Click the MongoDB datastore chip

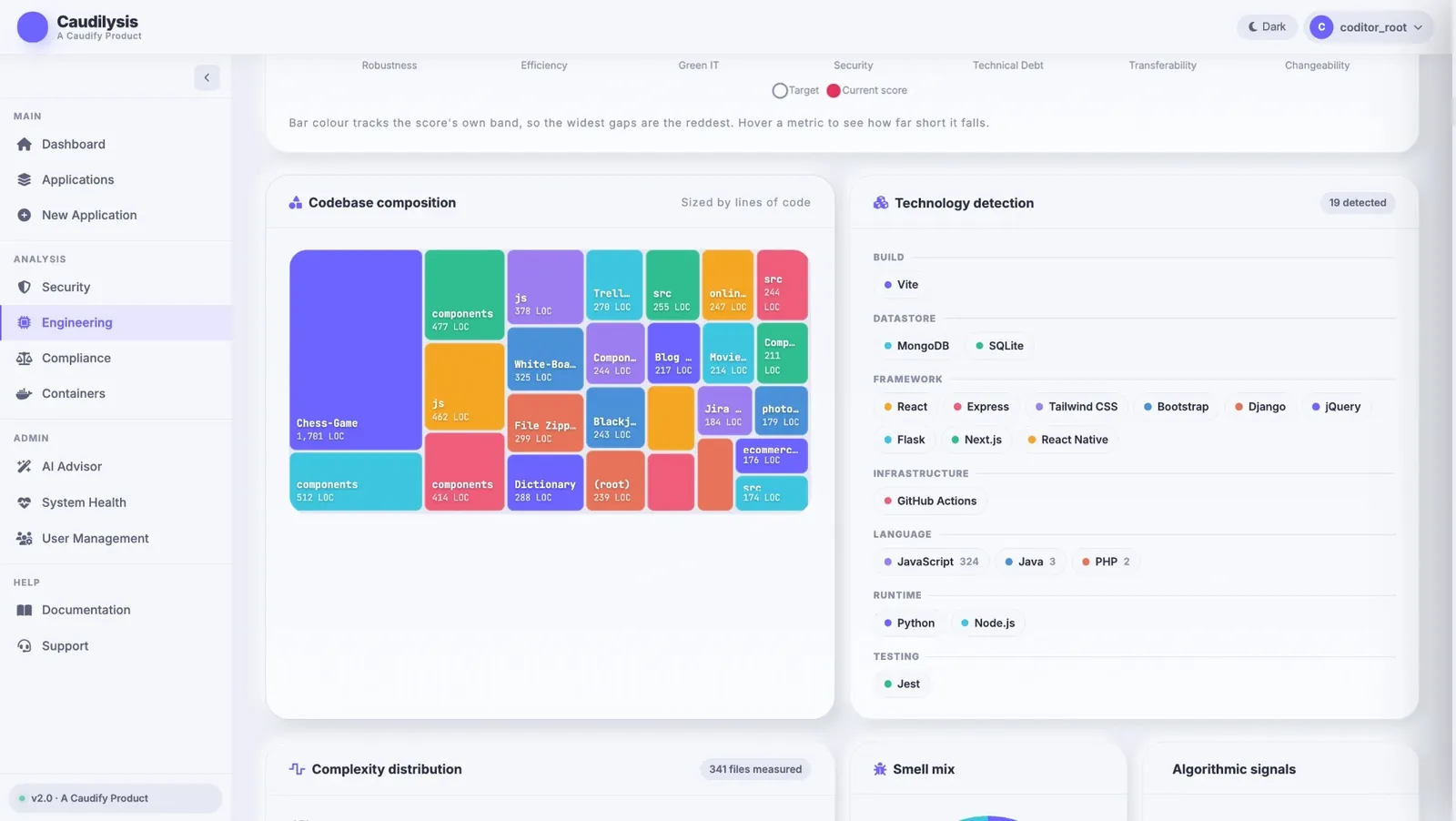coord(916,346)
